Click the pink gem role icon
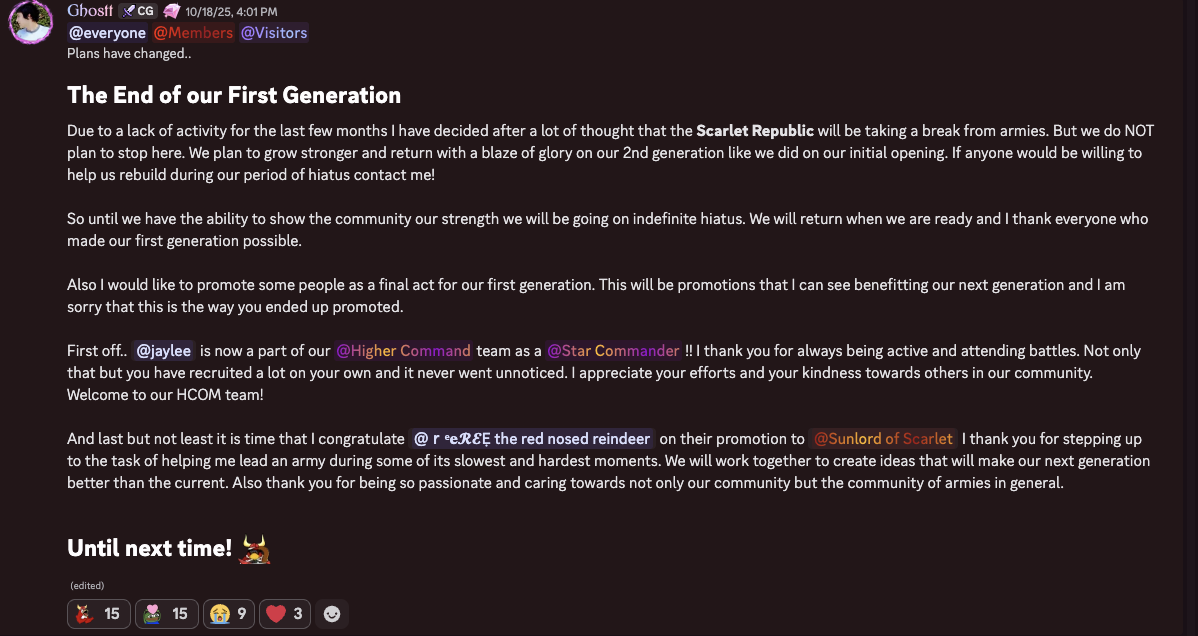The width and height of the screenshot is (1198, 636). [x=171, y=11]
